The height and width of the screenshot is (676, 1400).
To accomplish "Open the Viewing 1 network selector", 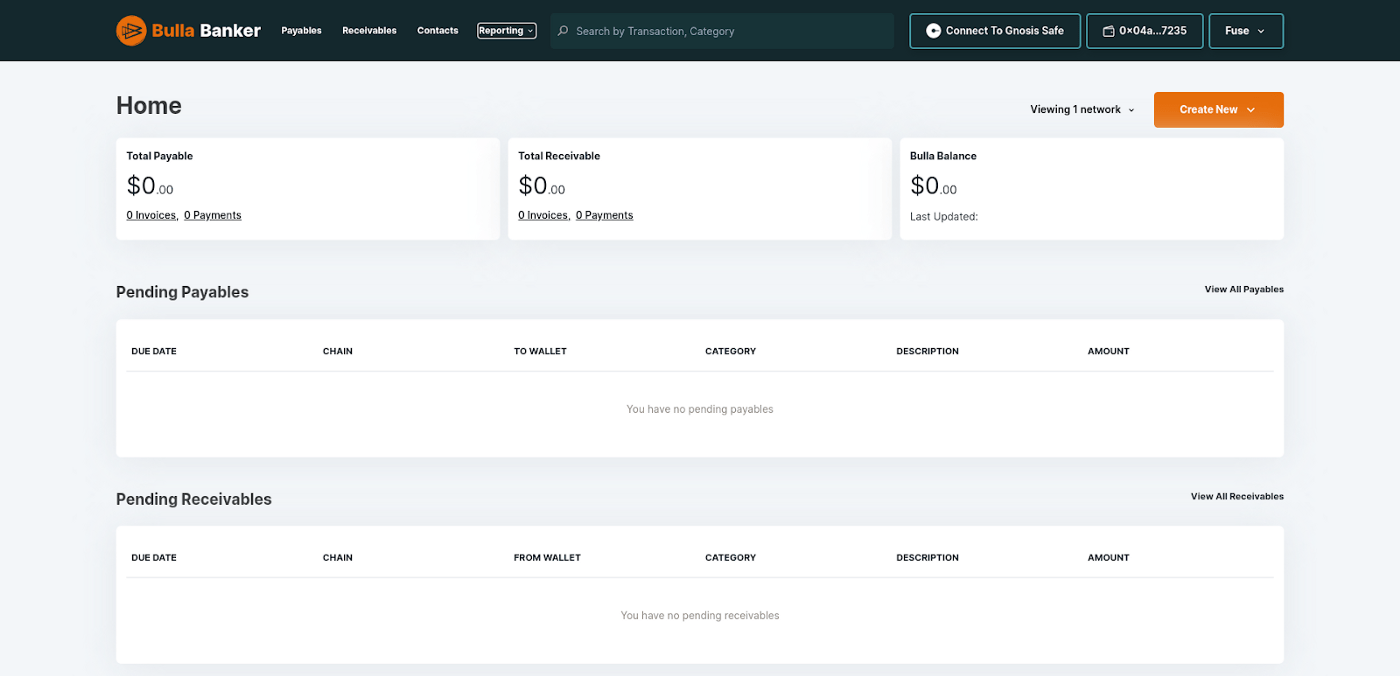I will pyautogui.click(x=1081, y=109).
